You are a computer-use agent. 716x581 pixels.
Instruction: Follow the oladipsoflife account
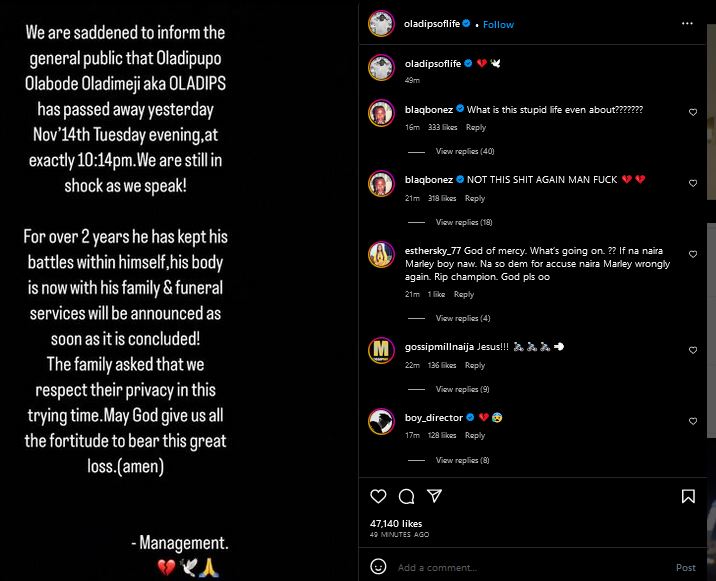(498, 24)
